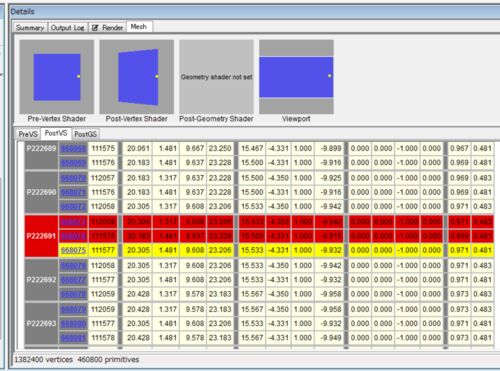Viewport: 500px width, 371px height.
Task: Open the Render tab
Action: pyautogui.click(x=108, y=28)
